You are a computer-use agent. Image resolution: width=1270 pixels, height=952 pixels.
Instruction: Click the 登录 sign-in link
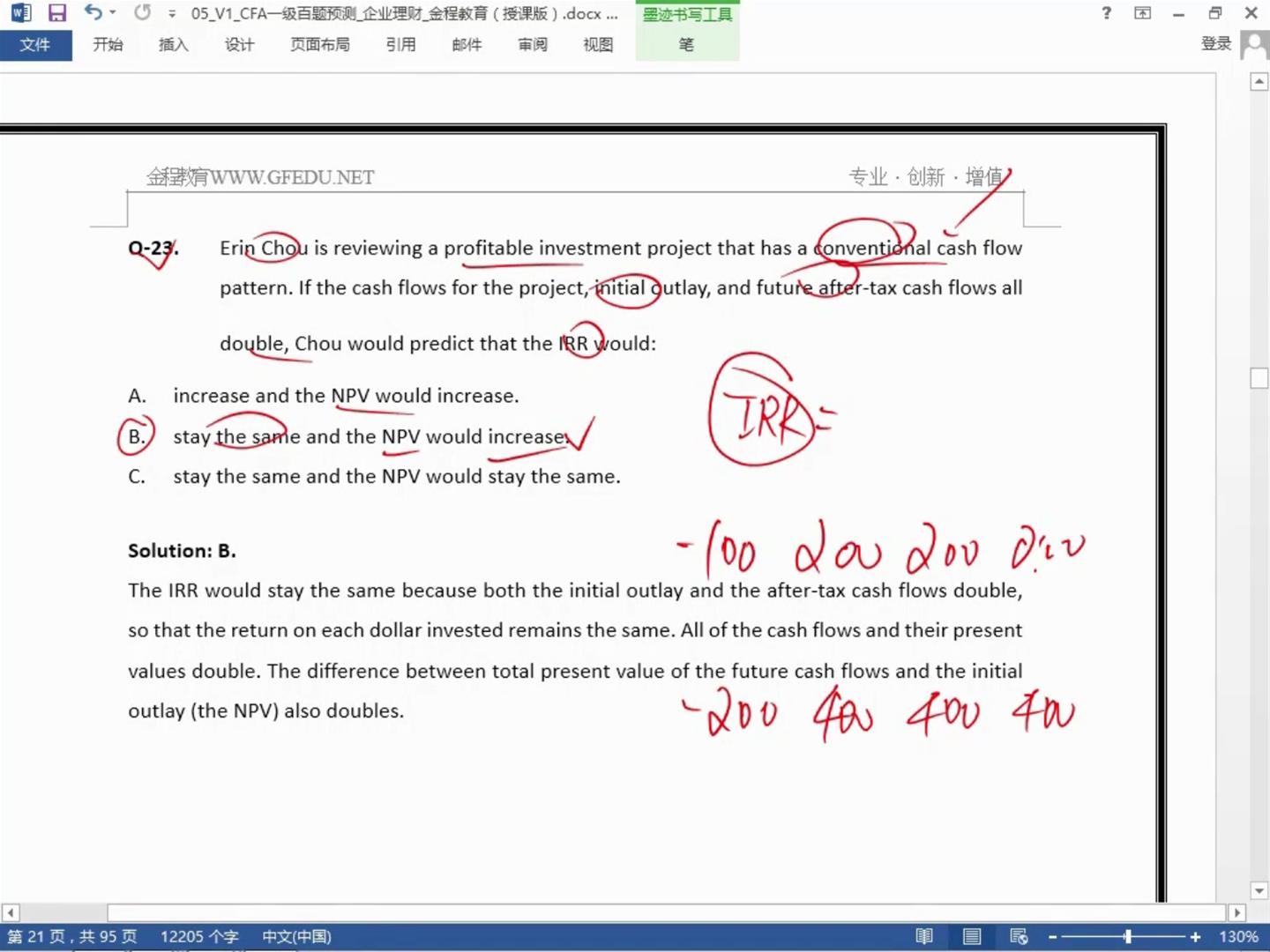pos(1215,44)
